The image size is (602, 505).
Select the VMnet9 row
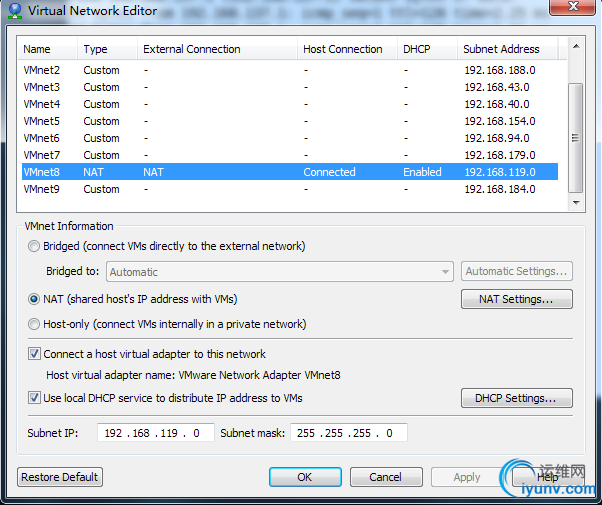(x=290, y=189)
